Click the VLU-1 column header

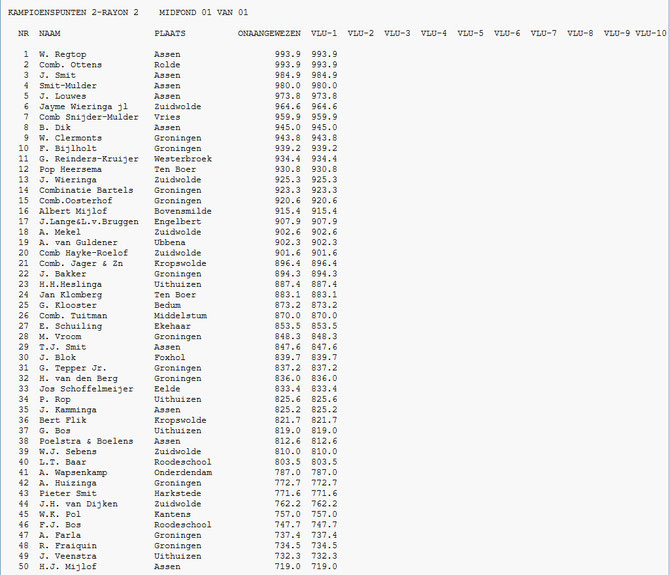coord(324,33)
